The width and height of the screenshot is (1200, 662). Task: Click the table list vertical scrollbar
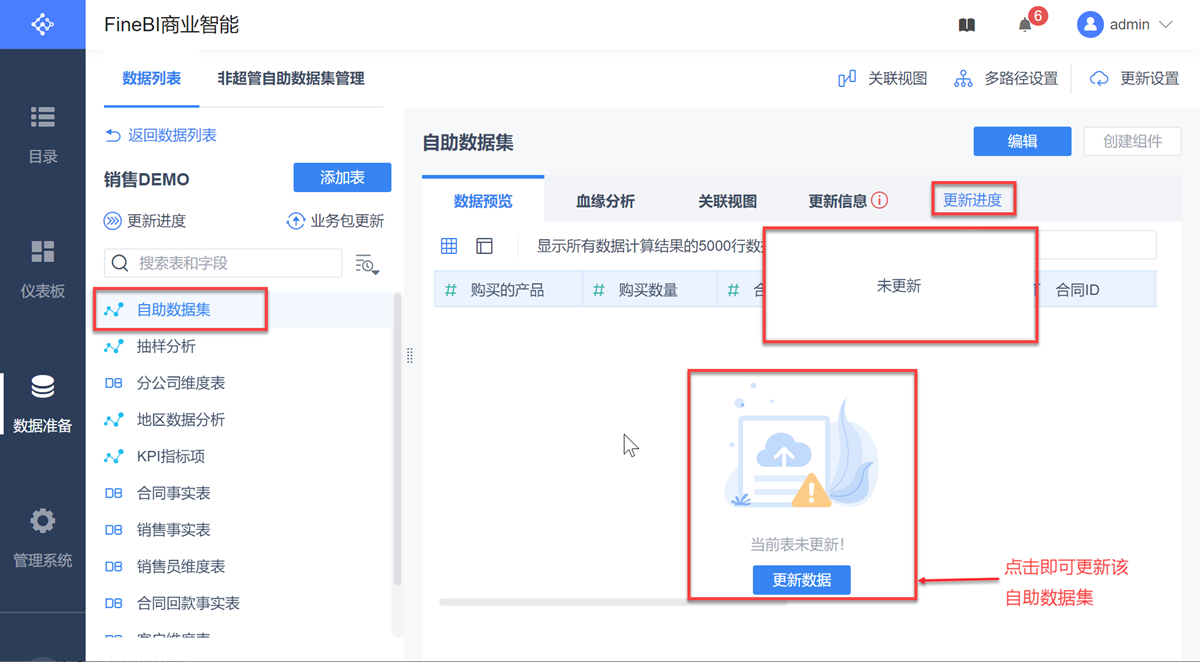pyautogui.click(x=397, y=438)
